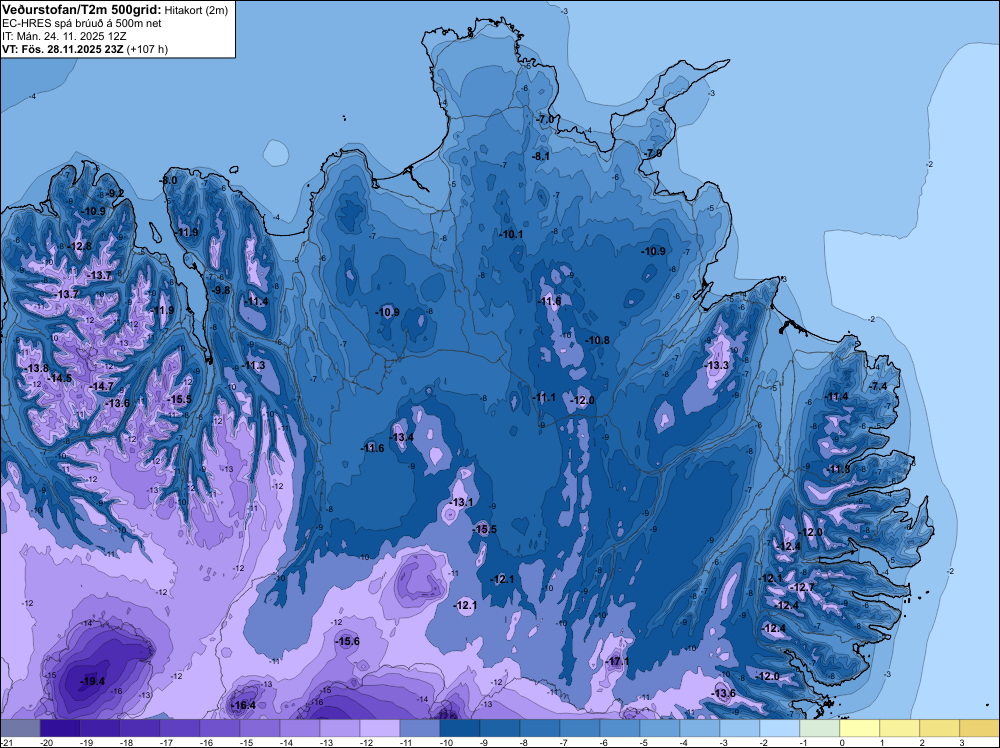Select the -16.4 temperature label
Screen dimensions: 1000x748
(243, 705)
